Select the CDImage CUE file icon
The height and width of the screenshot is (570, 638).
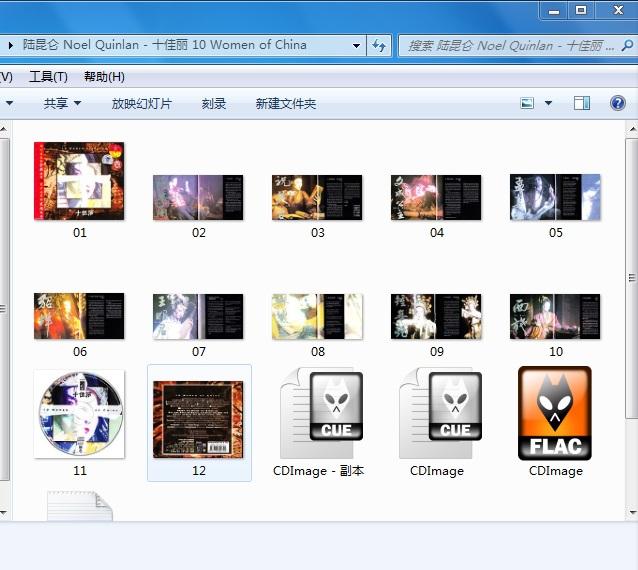pos(440,413)
